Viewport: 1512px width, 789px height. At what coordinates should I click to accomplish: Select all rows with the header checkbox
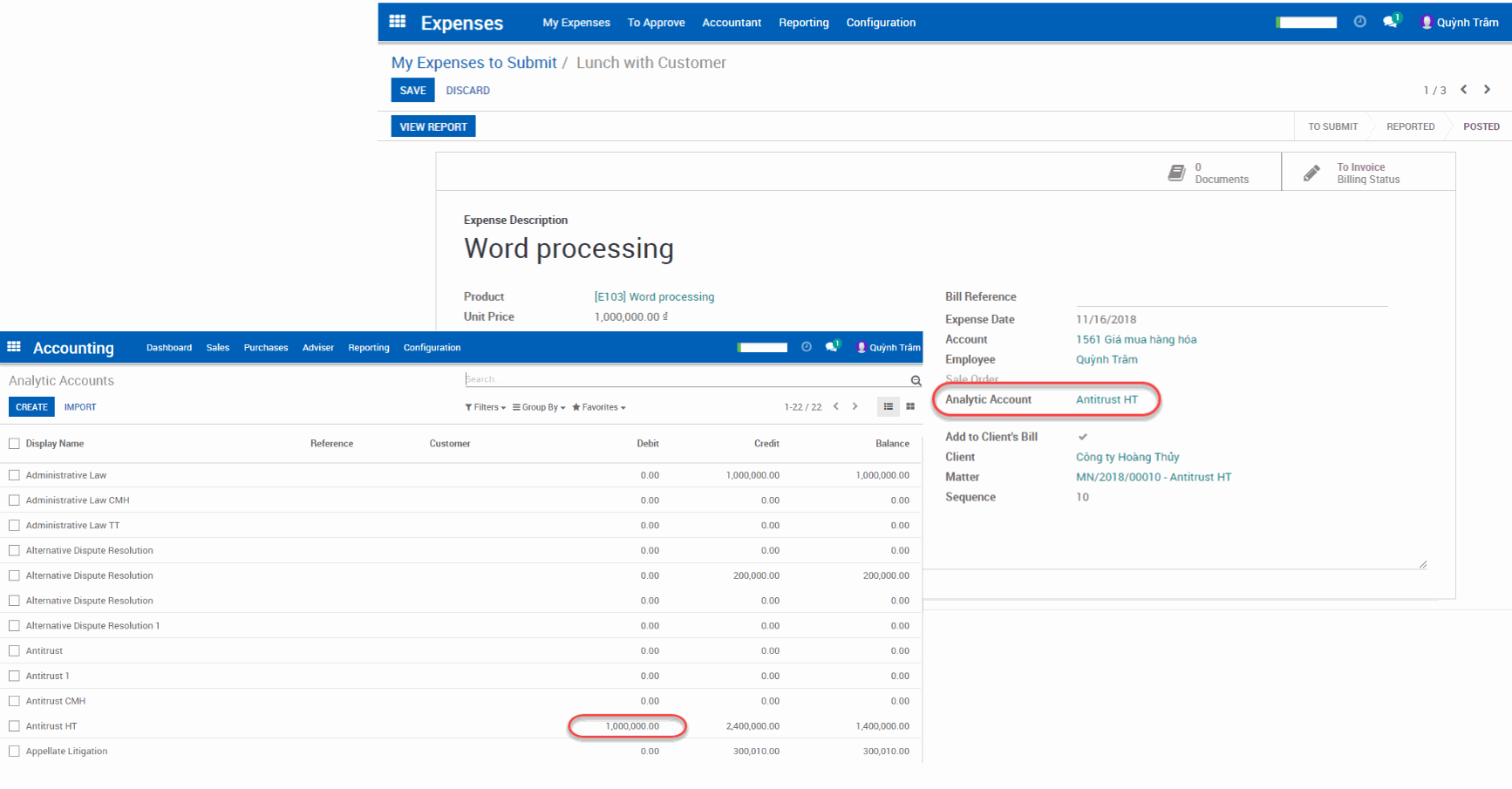pyautogui.click(x=14, y=443)
